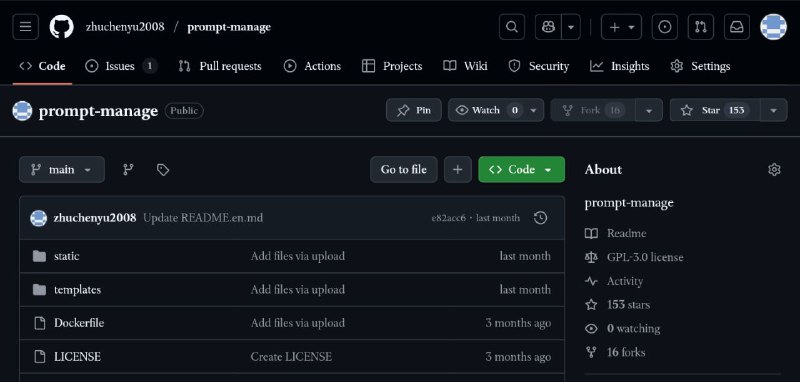Open the search magnifier button
Image resolution: width=800 pixels, height=382 pixels.
click(x=512, y=27)
